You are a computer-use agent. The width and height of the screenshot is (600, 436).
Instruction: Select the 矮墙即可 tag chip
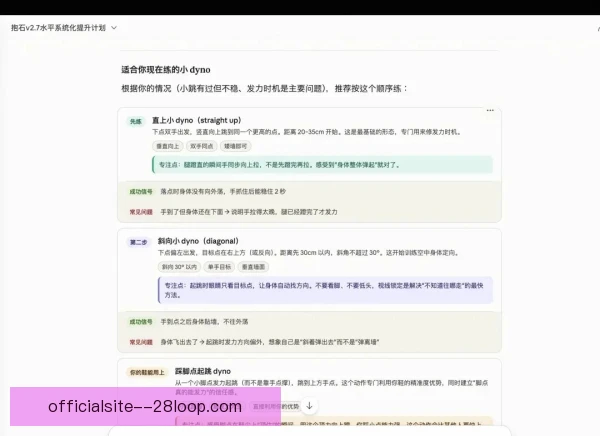pos(235,146)
